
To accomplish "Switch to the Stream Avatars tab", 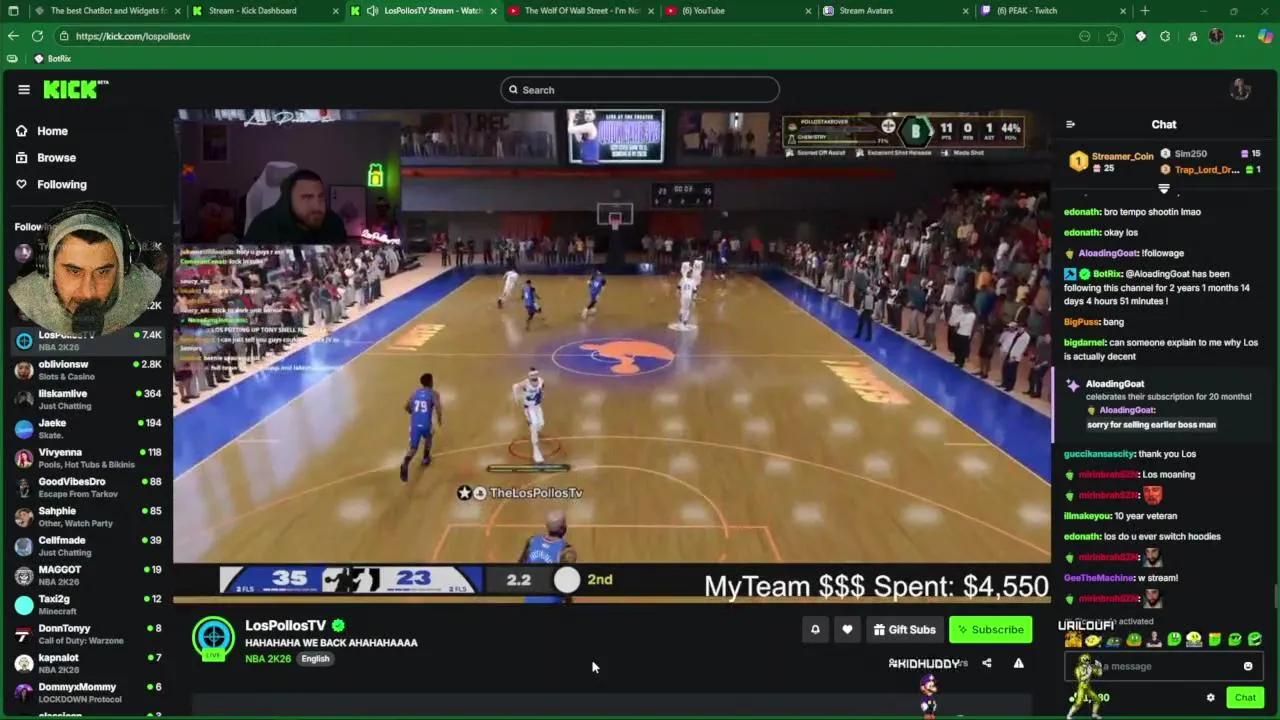I will [x=895, y=11].
